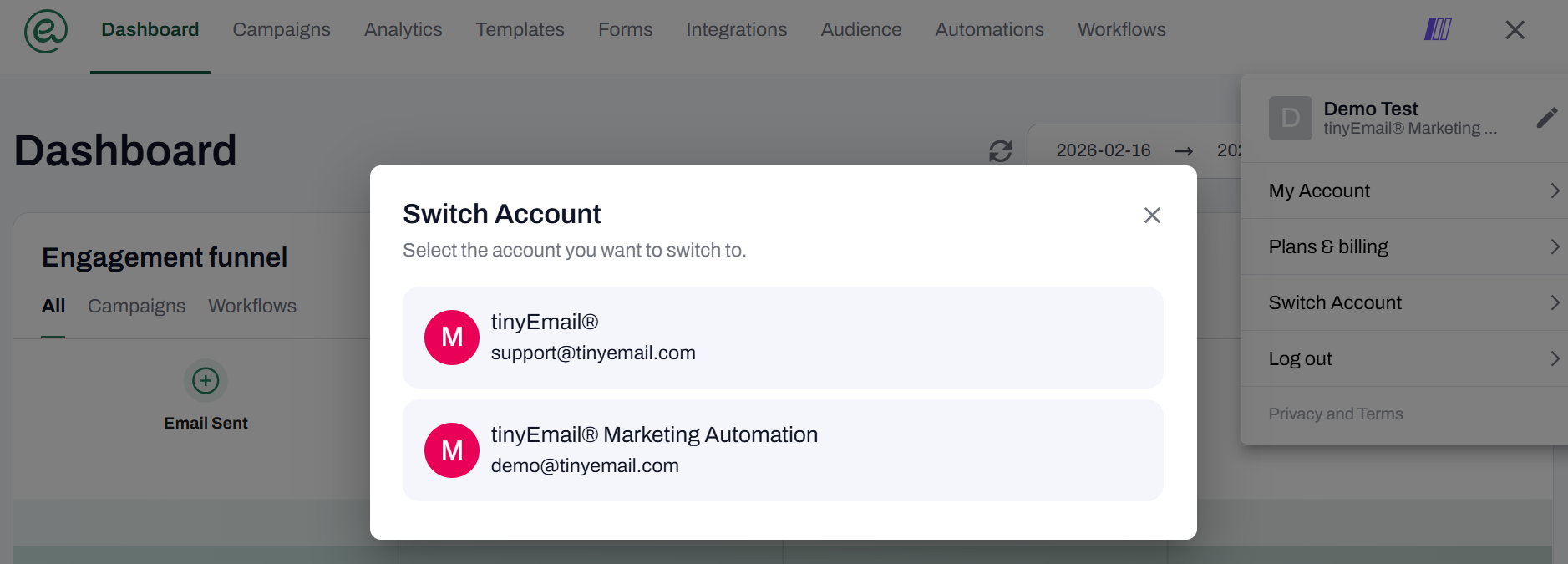Close the Switch Account dialog

(x=1152, y=216)
